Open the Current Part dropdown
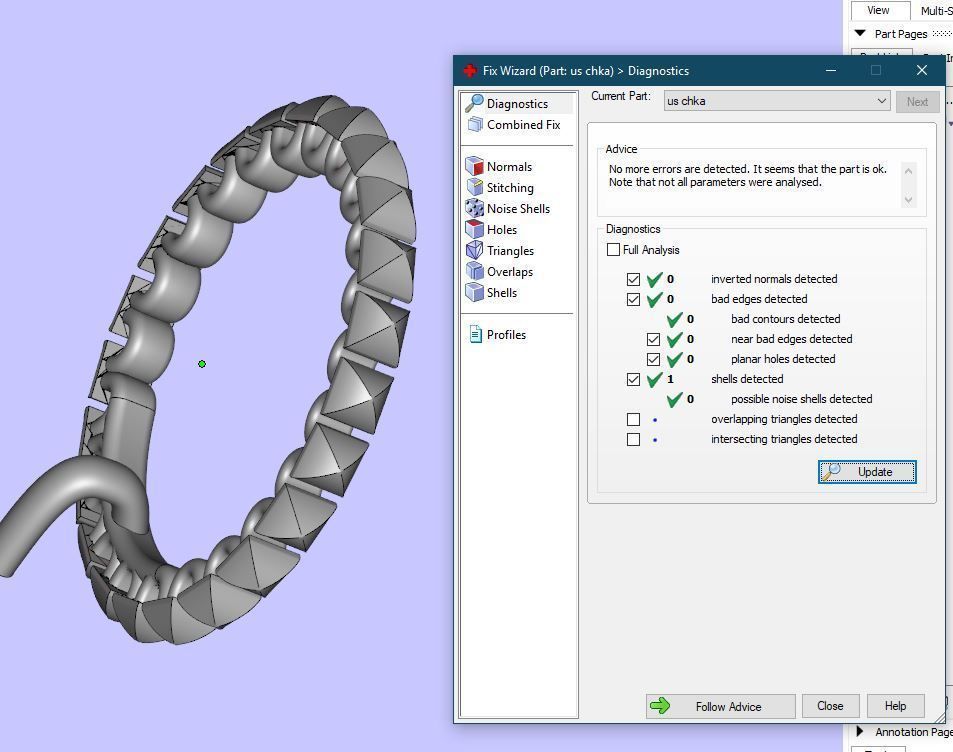The image size is (953, 752). coord(777,101)
